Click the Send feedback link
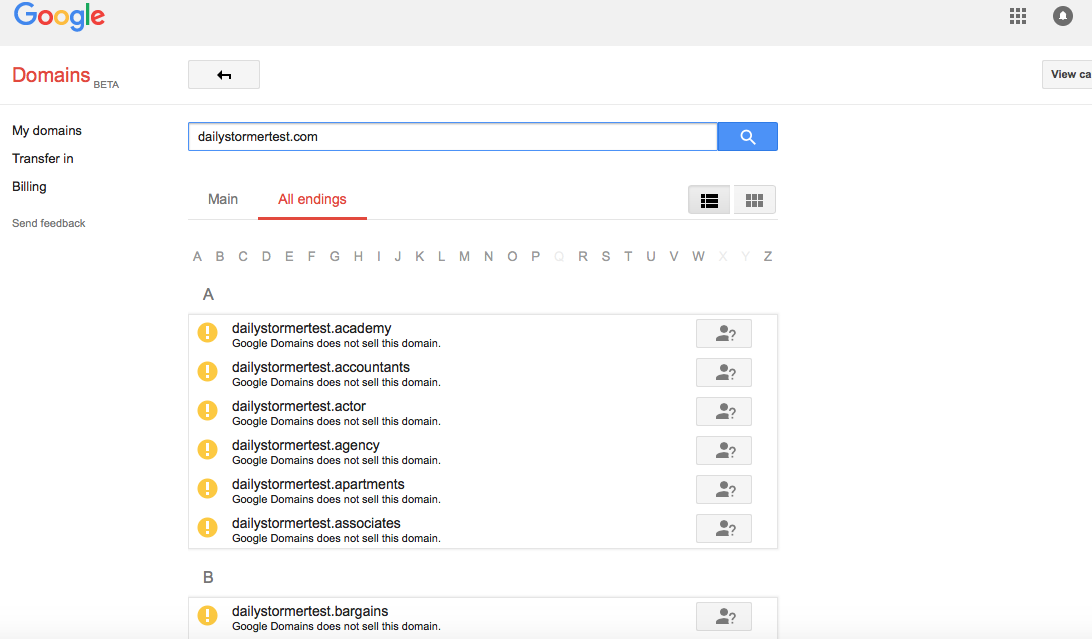This screenshot has width=1092, height=639. coord(49,223)
